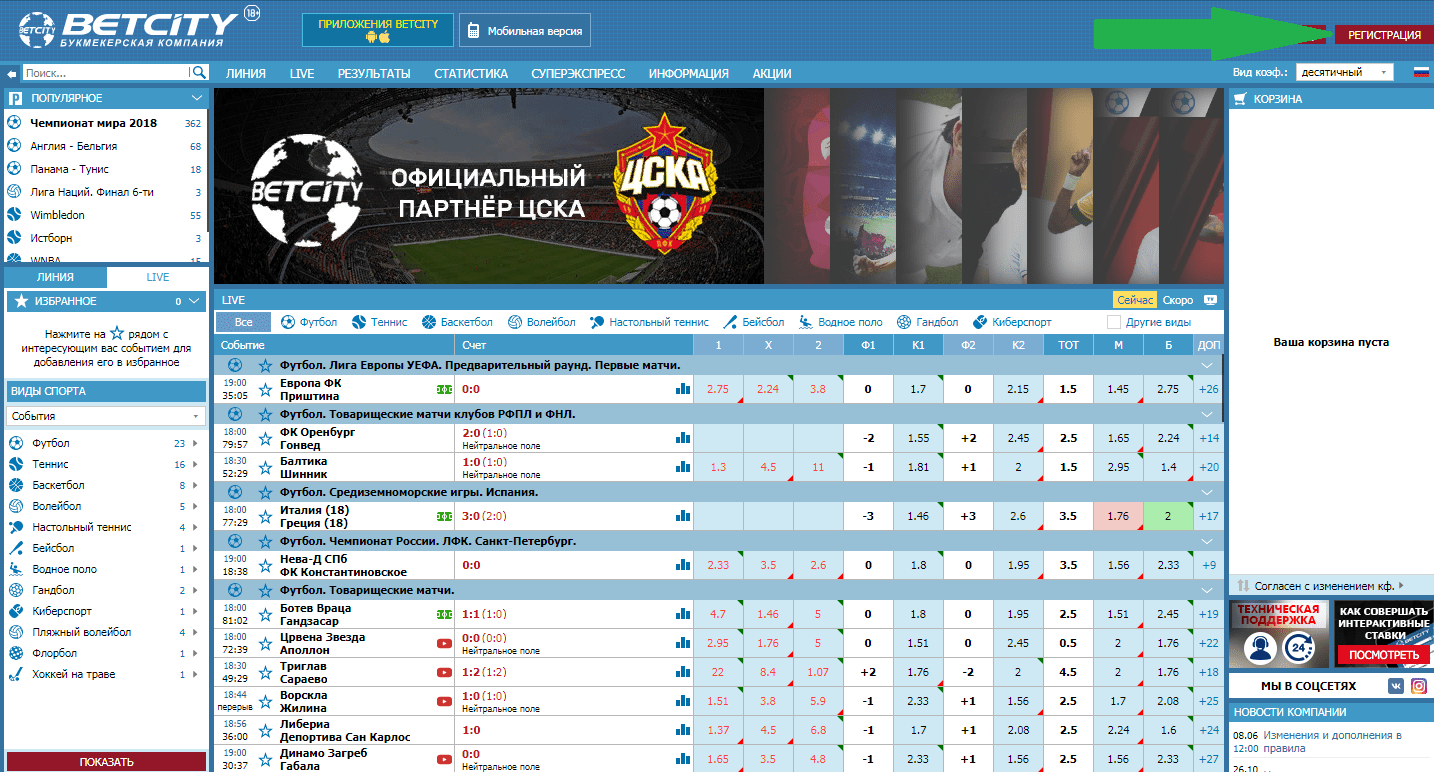
Task: Open statistics chart icon for Европа ФК match
Action: 683,389
